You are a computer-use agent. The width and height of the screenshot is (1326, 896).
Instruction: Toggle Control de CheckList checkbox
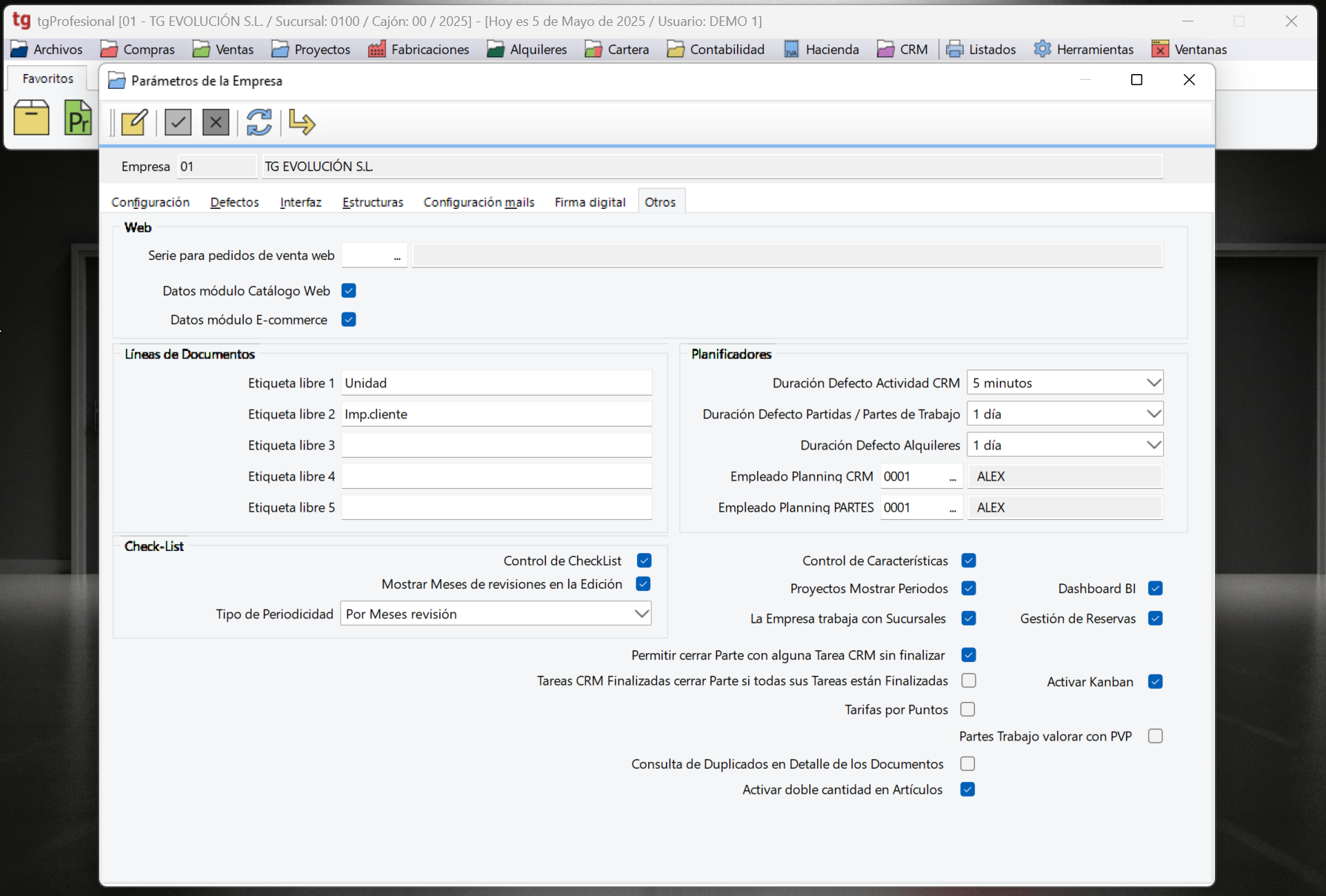pos(644,561)
